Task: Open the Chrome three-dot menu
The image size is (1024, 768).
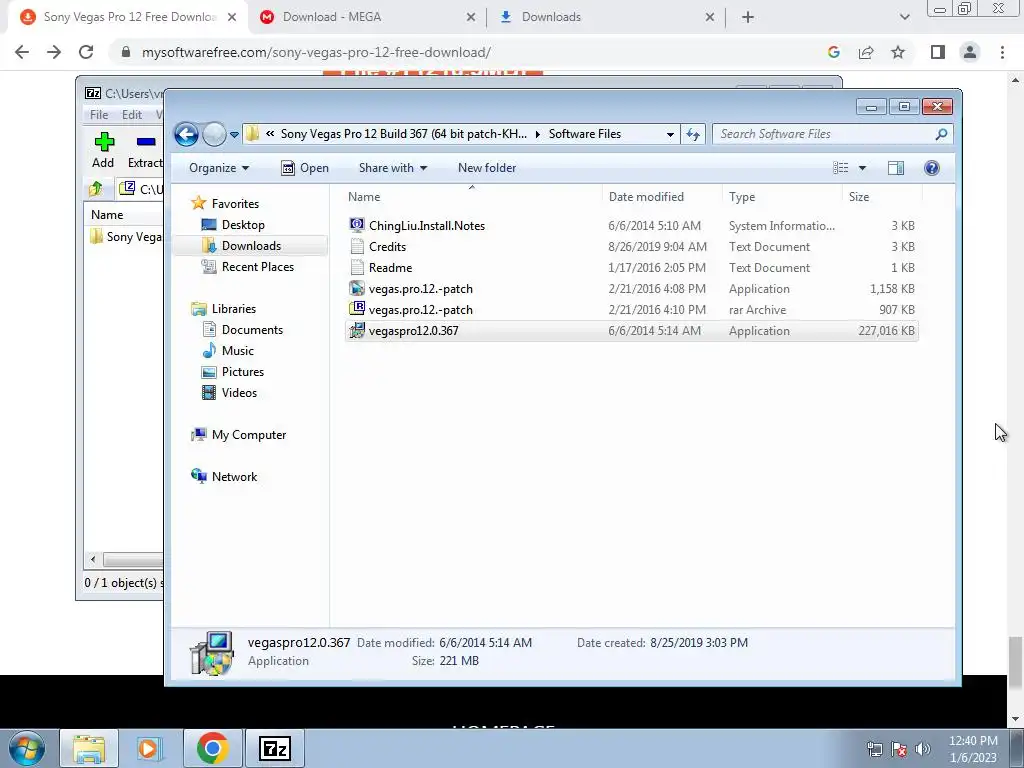Action: tap(1002, 52)
